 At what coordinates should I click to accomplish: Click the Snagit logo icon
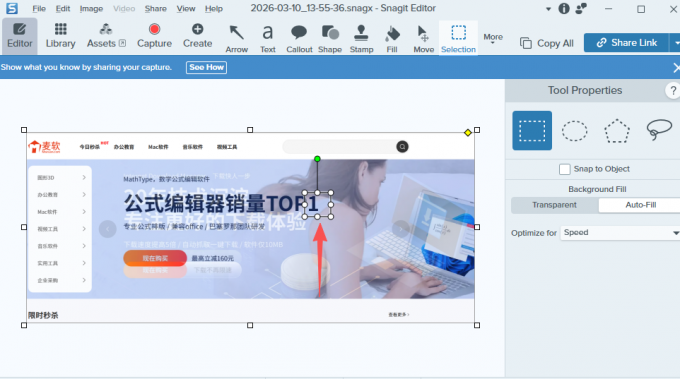[x=12, y=8]
